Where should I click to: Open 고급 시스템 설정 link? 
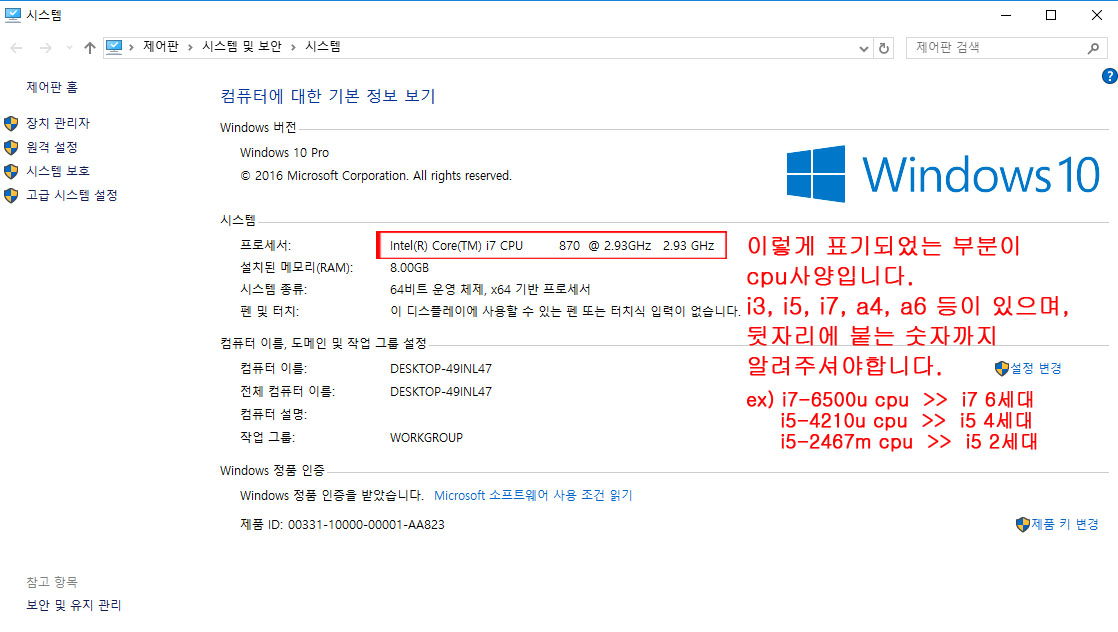pos(72,195)
